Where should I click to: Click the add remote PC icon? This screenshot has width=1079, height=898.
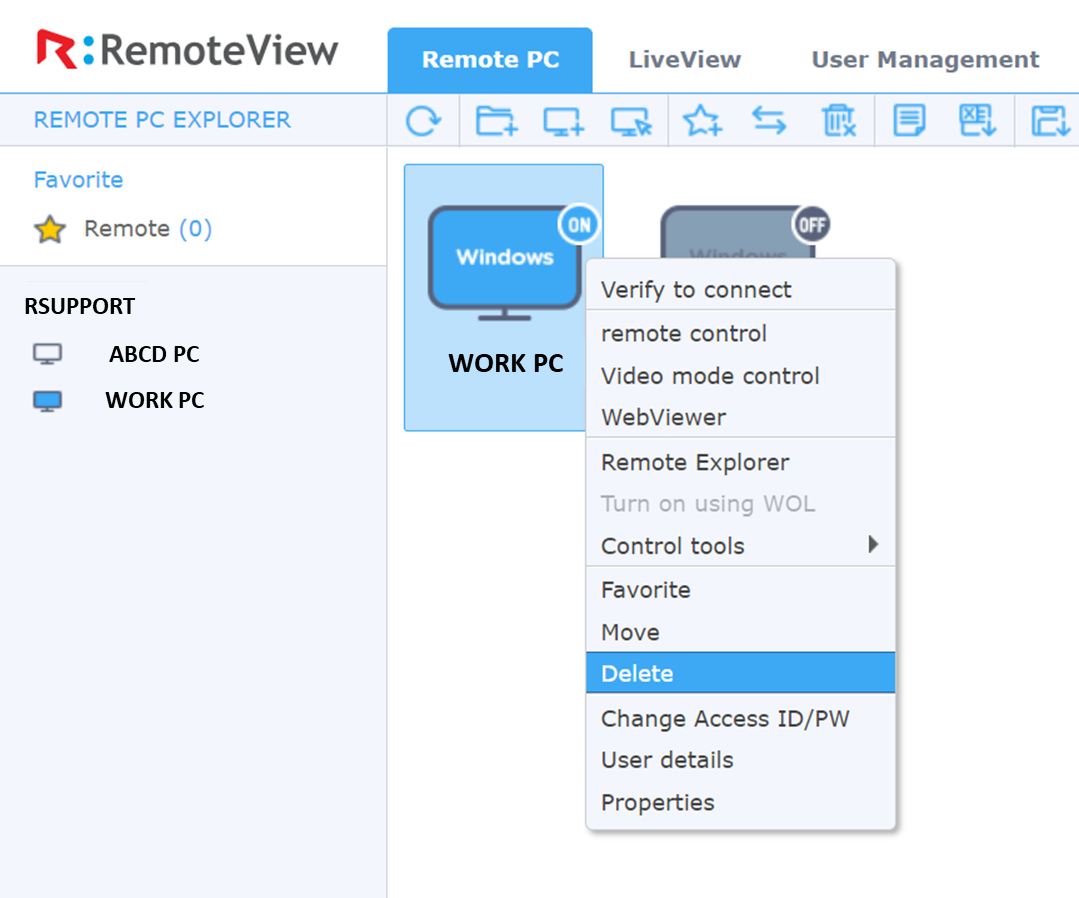pyautogui.click(x=564, y=122)
